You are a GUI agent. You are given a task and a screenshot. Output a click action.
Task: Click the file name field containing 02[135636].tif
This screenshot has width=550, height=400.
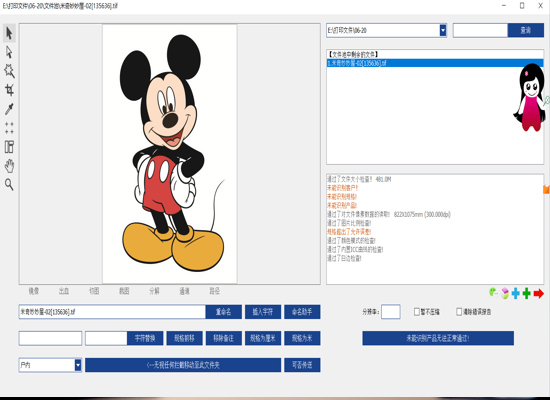112,312
